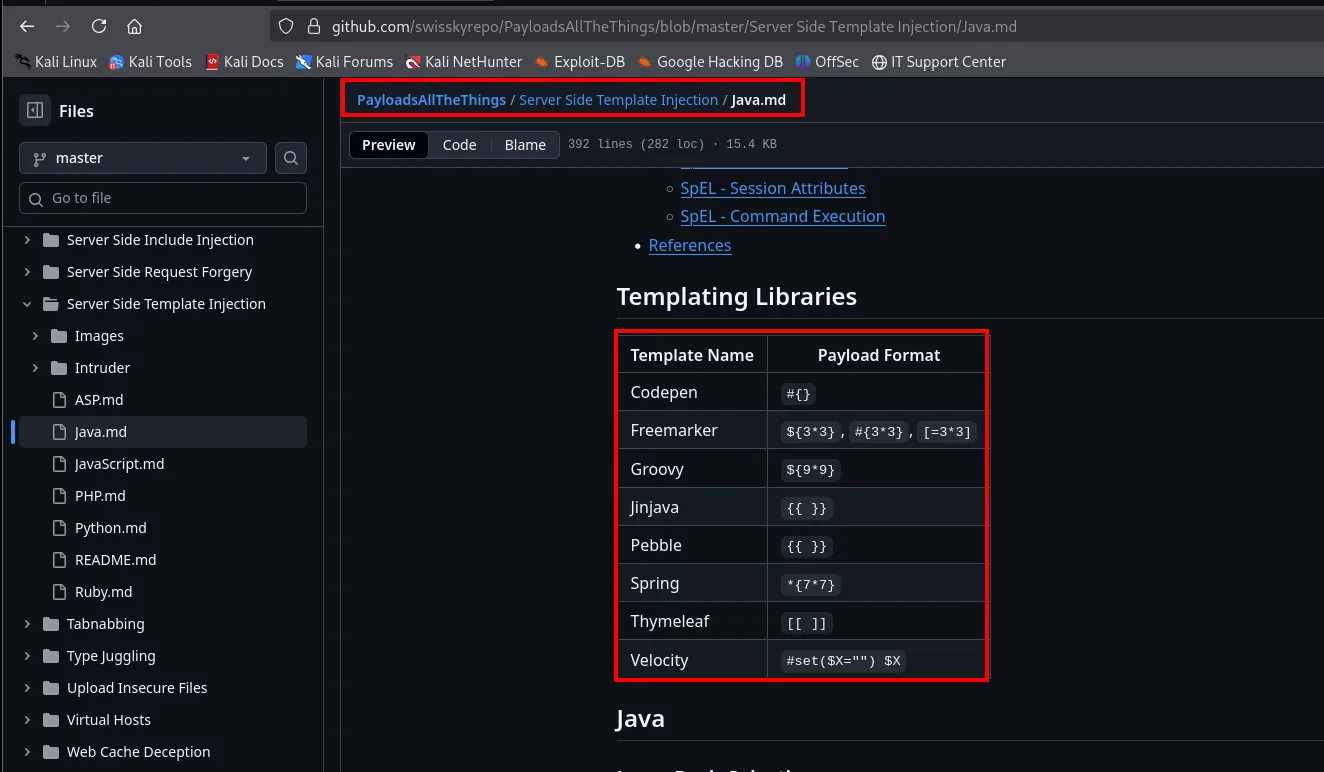
Task: Switch to the Blame tab
Action: (525, 145)
